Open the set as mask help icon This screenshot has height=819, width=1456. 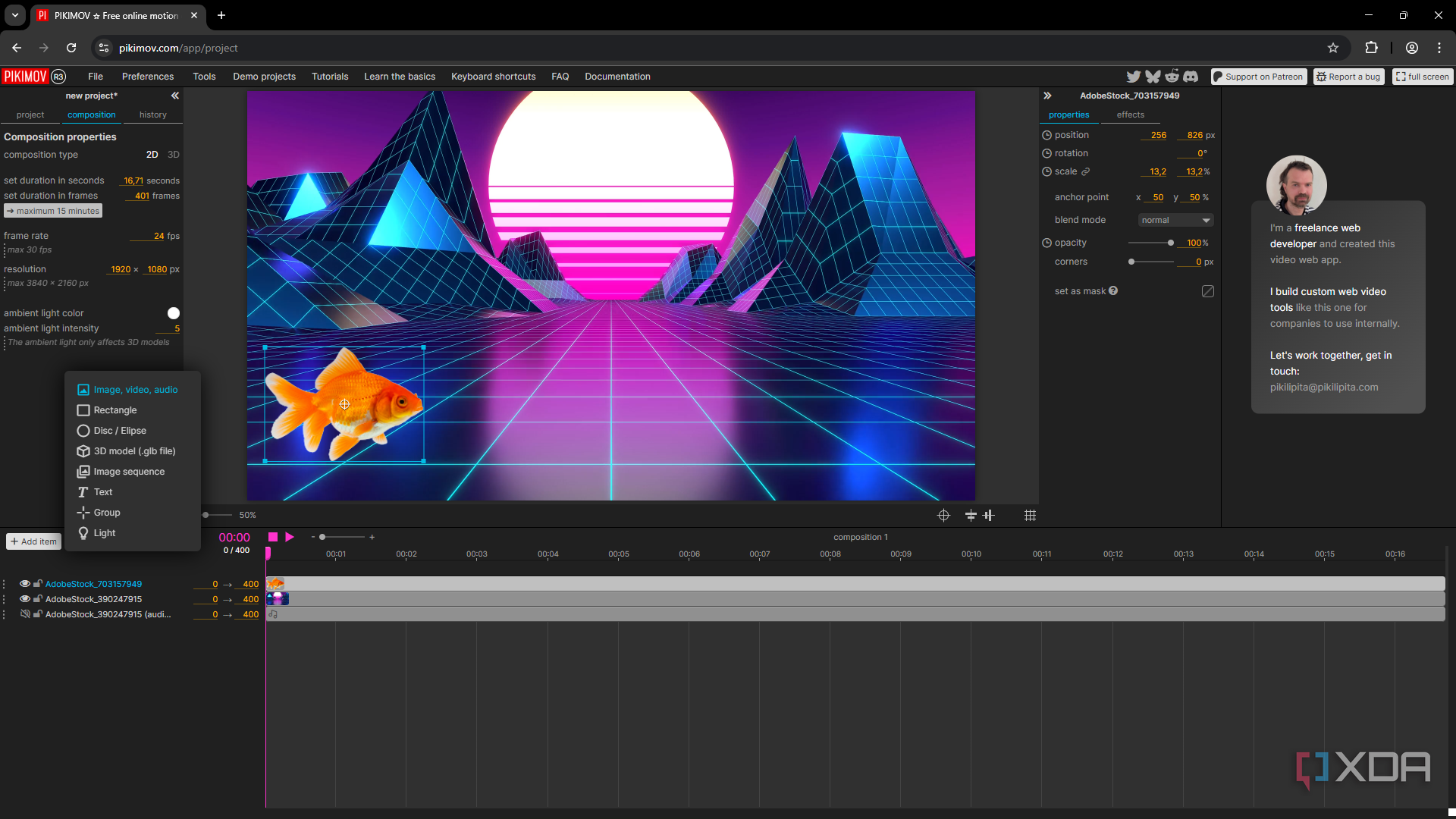click(x=1113, y=290)
